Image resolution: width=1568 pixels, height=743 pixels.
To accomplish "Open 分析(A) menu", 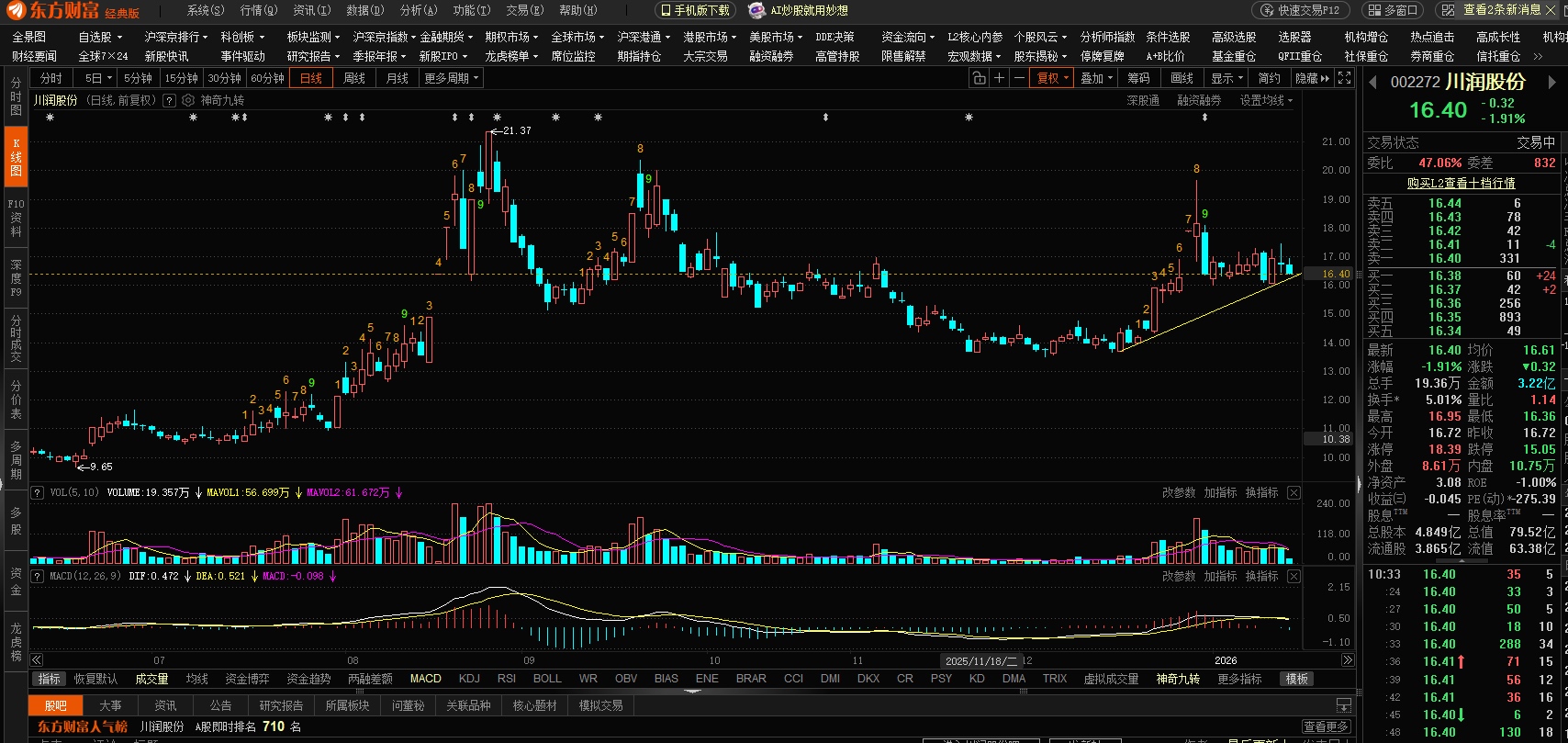I will point(418,10).
